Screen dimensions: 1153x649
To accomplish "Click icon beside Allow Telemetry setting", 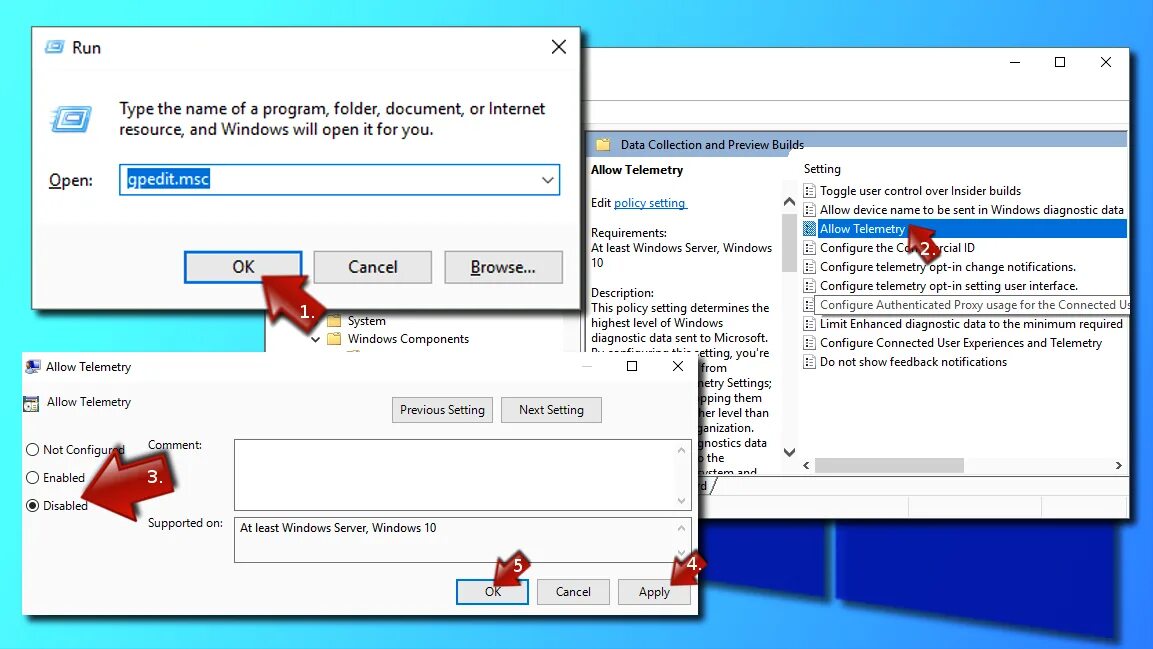I will 810,229.
